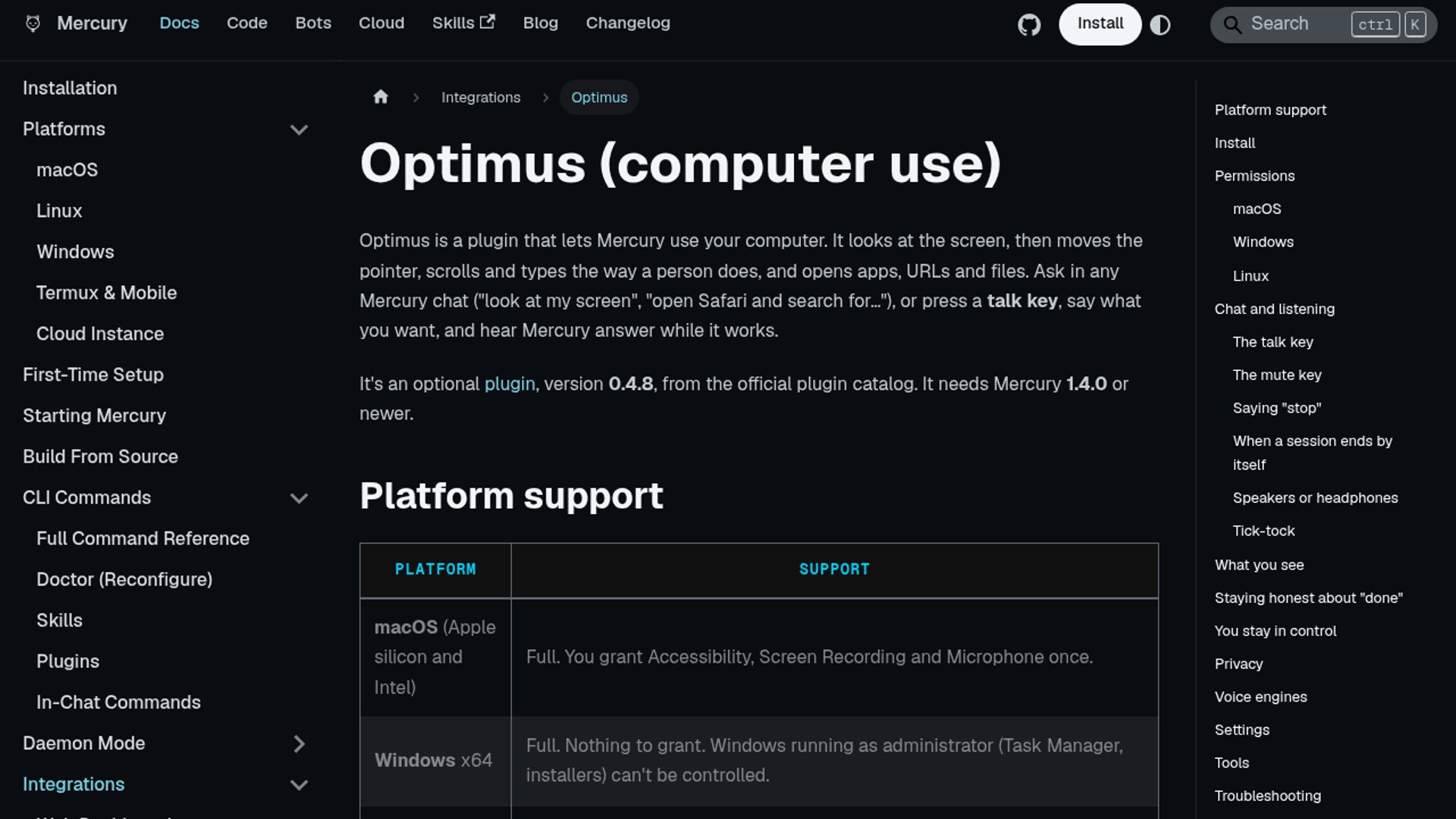Open Full Command Reference page
This screenshot has width=1456, height=819.
[143, 538]
